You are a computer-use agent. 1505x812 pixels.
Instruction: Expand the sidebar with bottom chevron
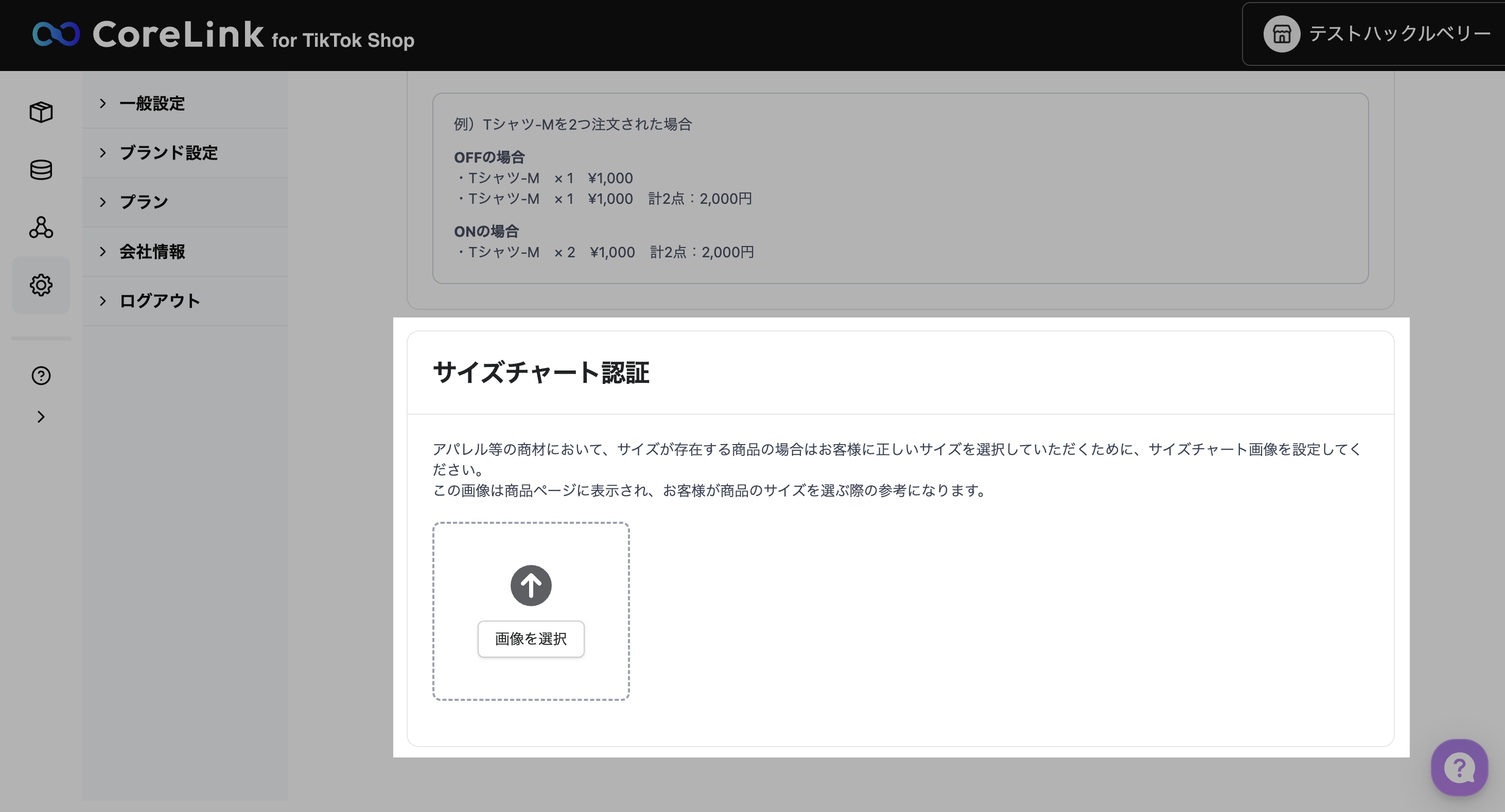[41, 417]
